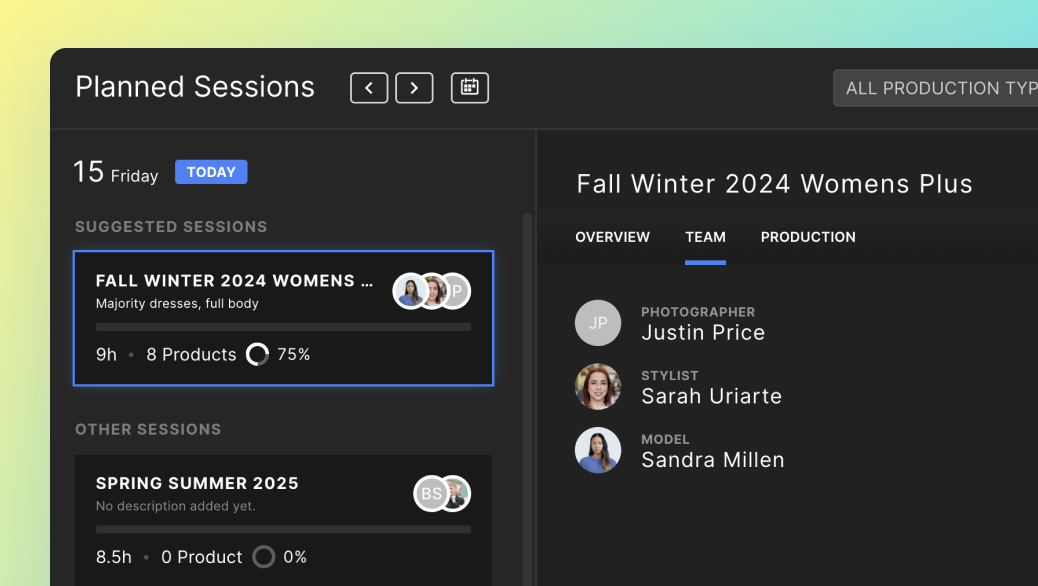Click Justin Price's JP avatar
The image size is (1038, 586).
tap(598, 323)
